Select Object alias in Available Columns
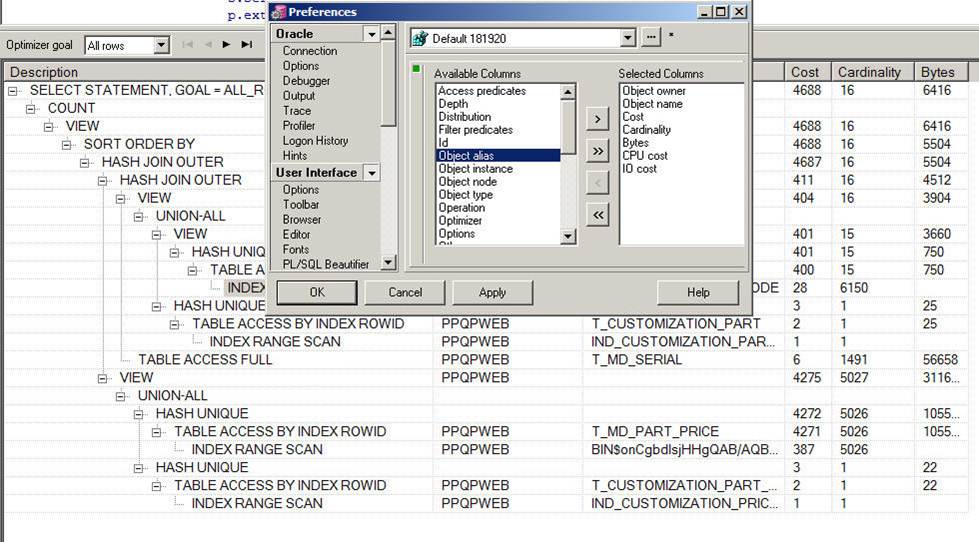This screenshot has height=542, width=979. (x=498, y=155)
